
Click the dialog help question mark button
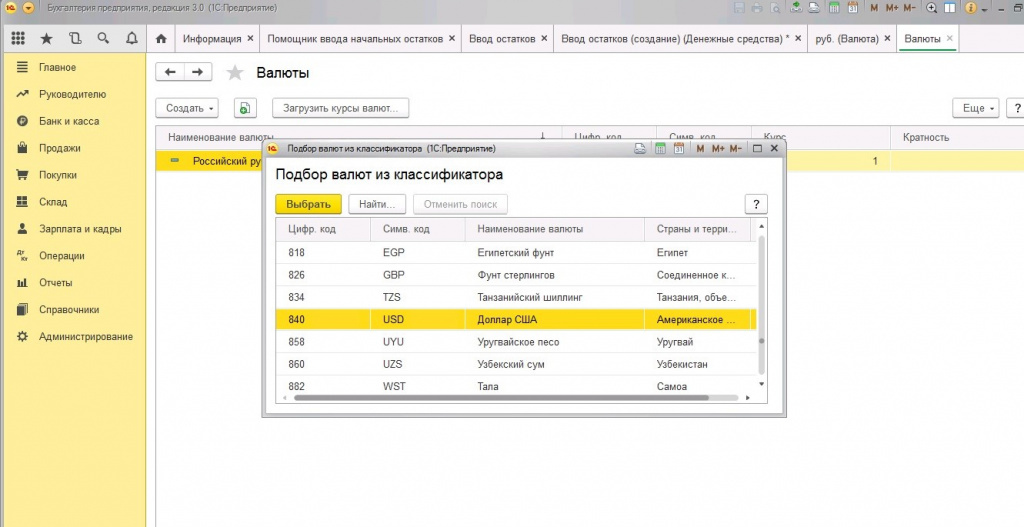pos(756,204)
